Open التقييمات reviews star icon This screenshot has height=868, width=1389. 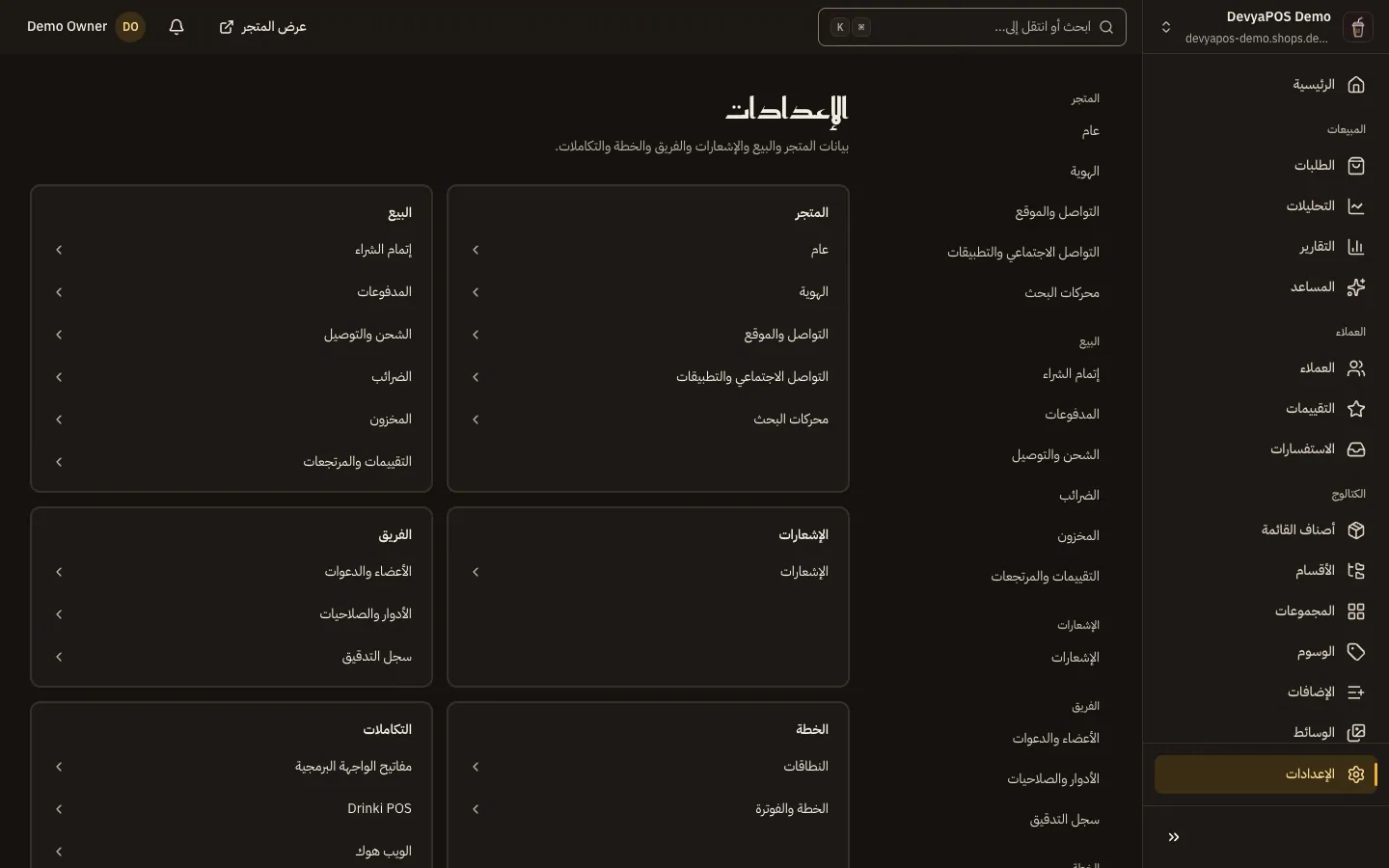click(x=1356, y=409)
